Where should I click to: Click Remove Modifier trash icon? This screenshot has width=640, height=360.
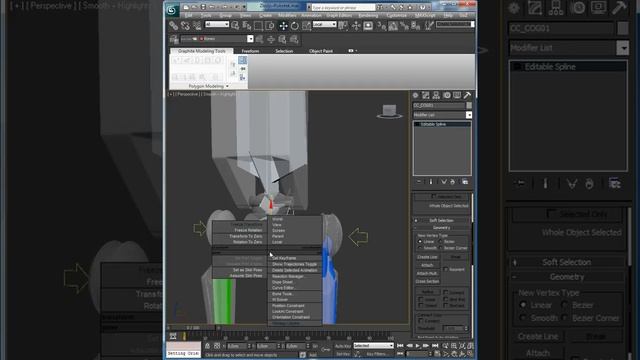[x=453, y=182]
